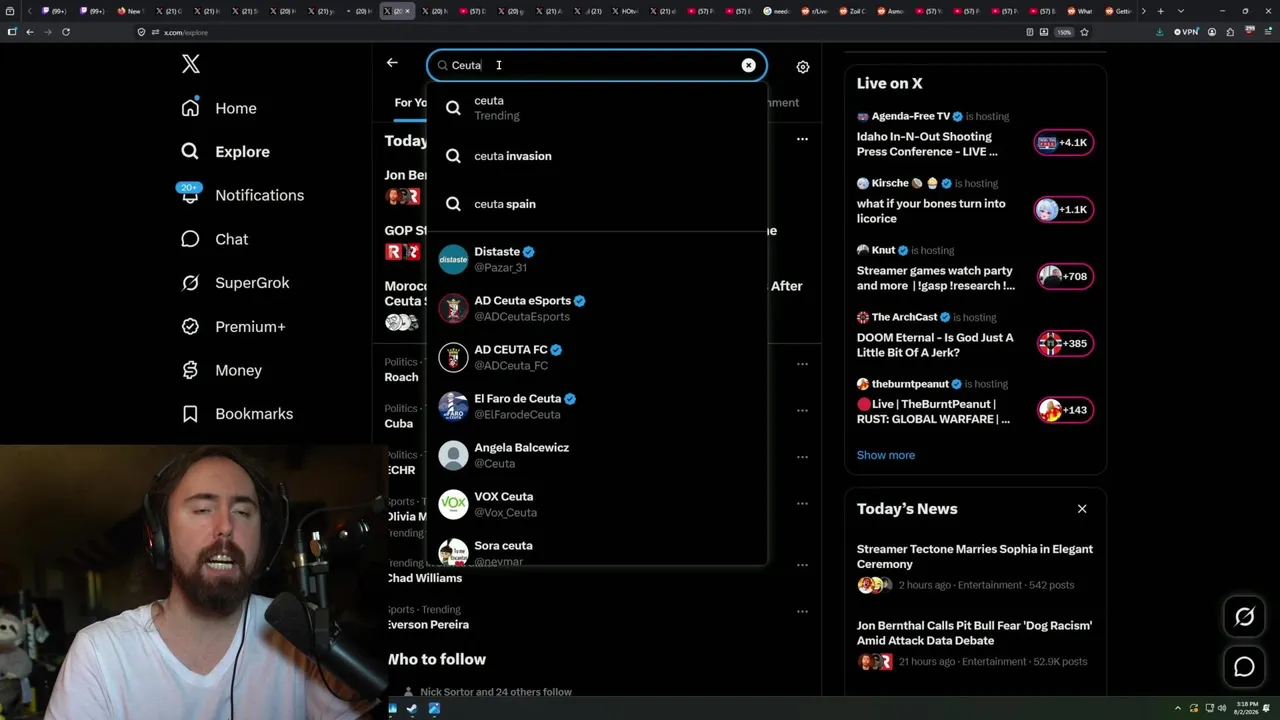The image size is (1280, 720).
Task: Select the 'ceuta invasion' search suggestion
Action: point(597,156)
